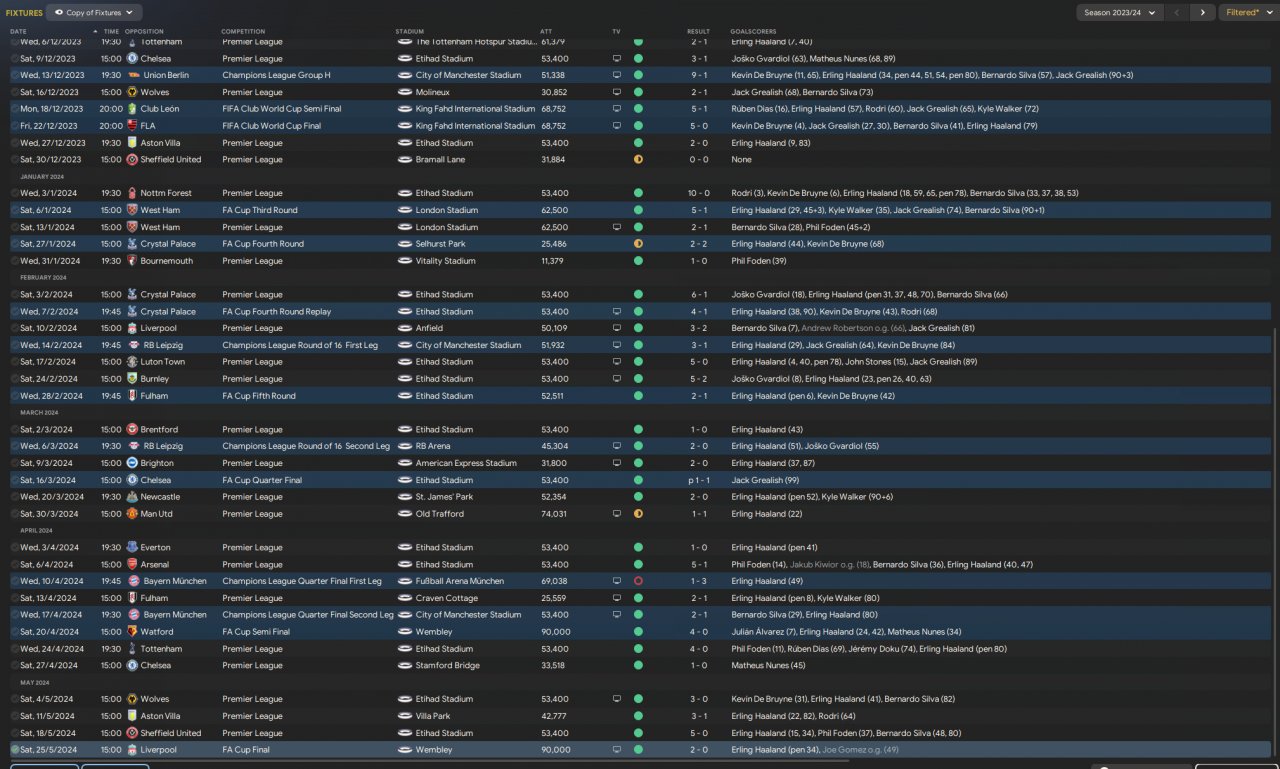Tick the selector on the Union Berlin 13/12/2023 row
The image size is (1280, 769).
coord(15,75)
